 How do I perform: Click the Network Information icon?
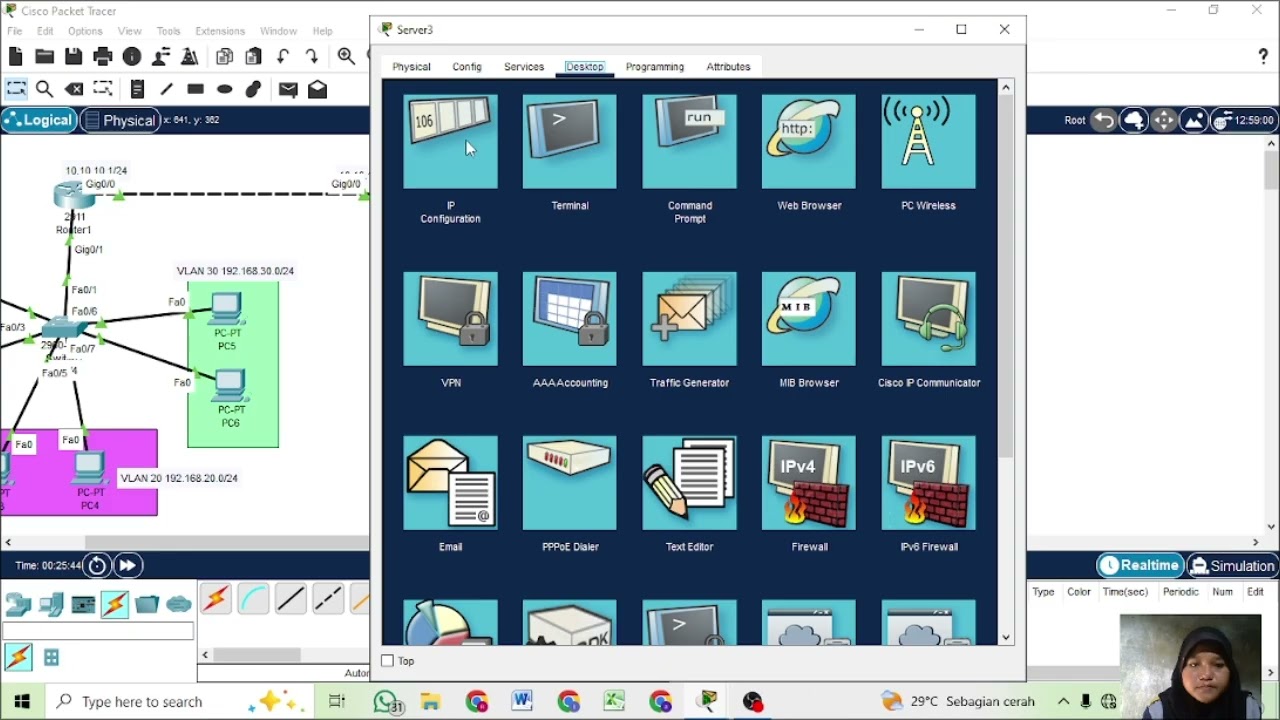tap(132, 57)
